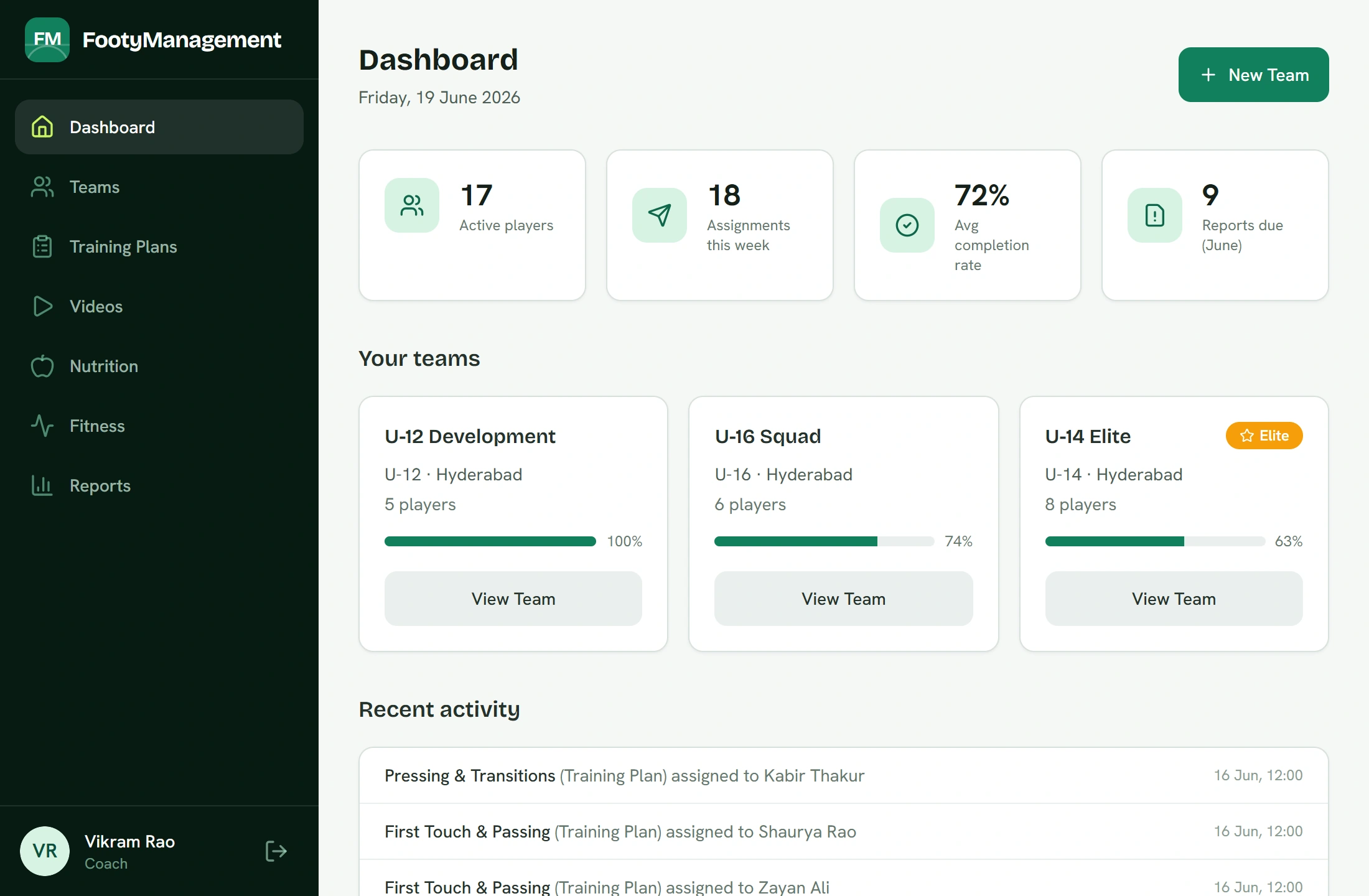Click the U-12 Development team title

(x=470, y=436)
